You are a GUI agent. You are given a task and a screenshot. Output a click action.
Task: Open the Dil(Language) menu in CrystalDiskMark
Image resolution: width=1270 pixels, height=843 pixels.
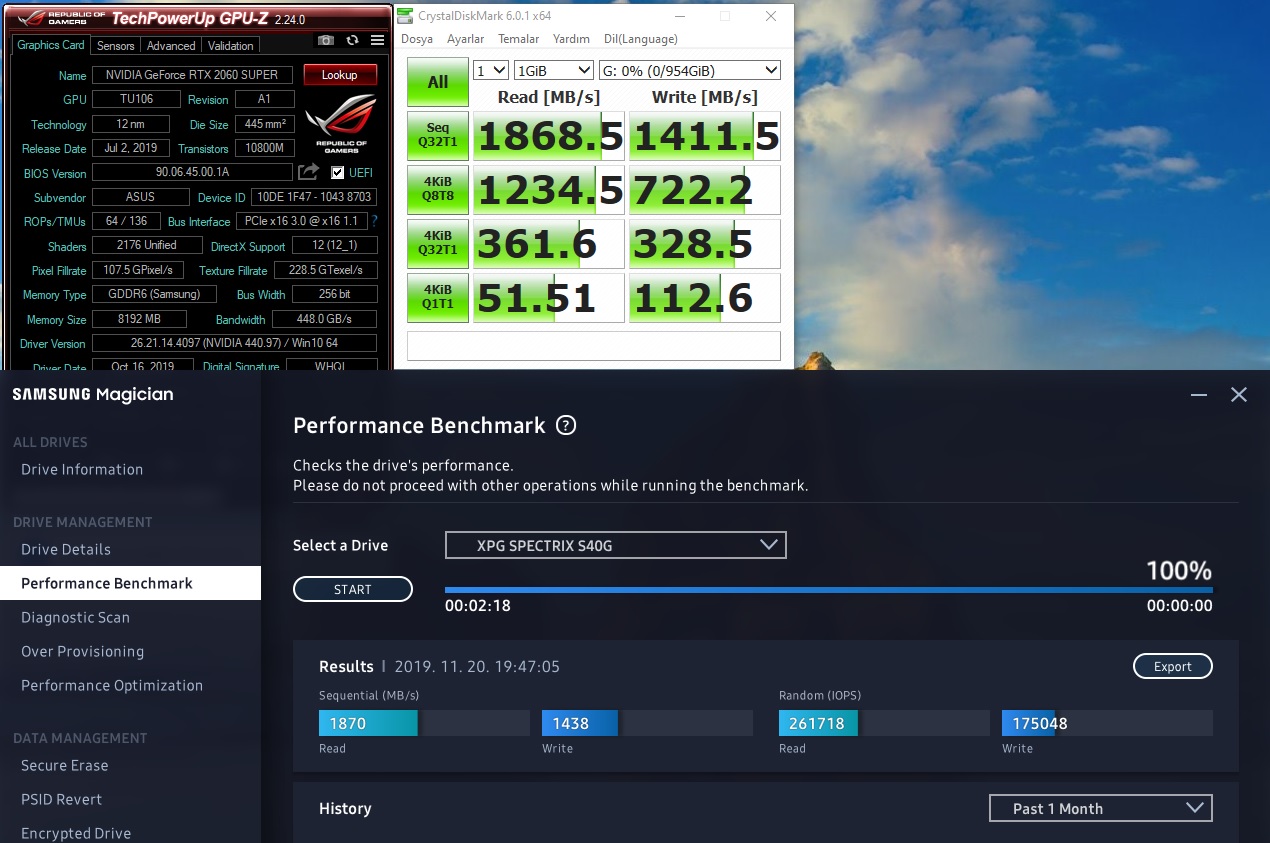(x=641, y=39)
